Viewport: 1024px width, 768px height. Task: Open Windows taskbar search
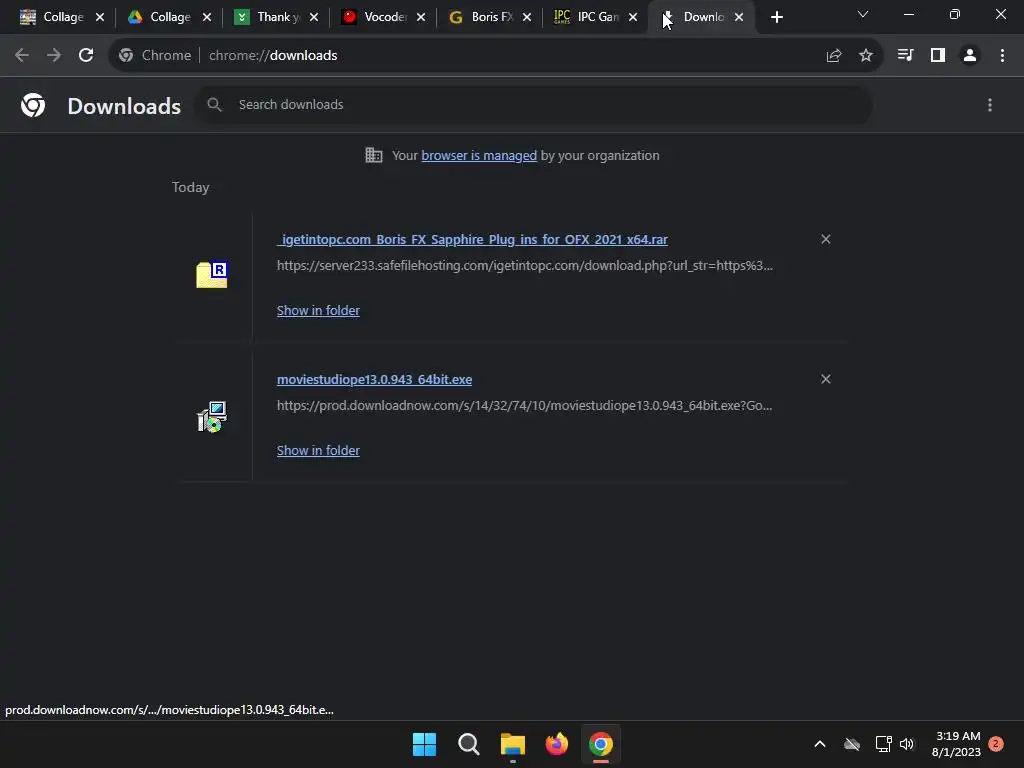(x=469, y=744)
